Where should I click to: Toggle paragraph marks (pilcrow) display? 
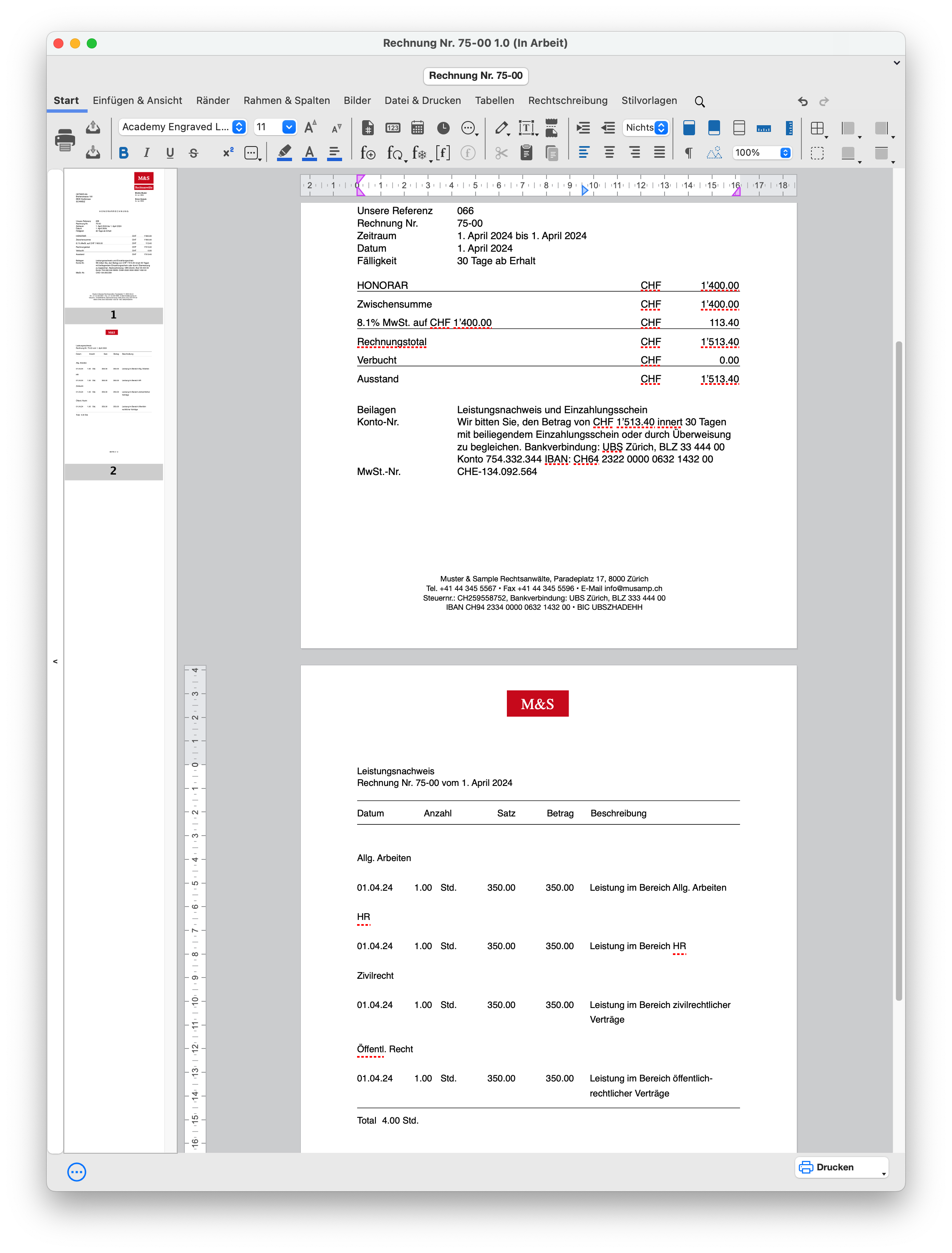[x=689, y=153]
